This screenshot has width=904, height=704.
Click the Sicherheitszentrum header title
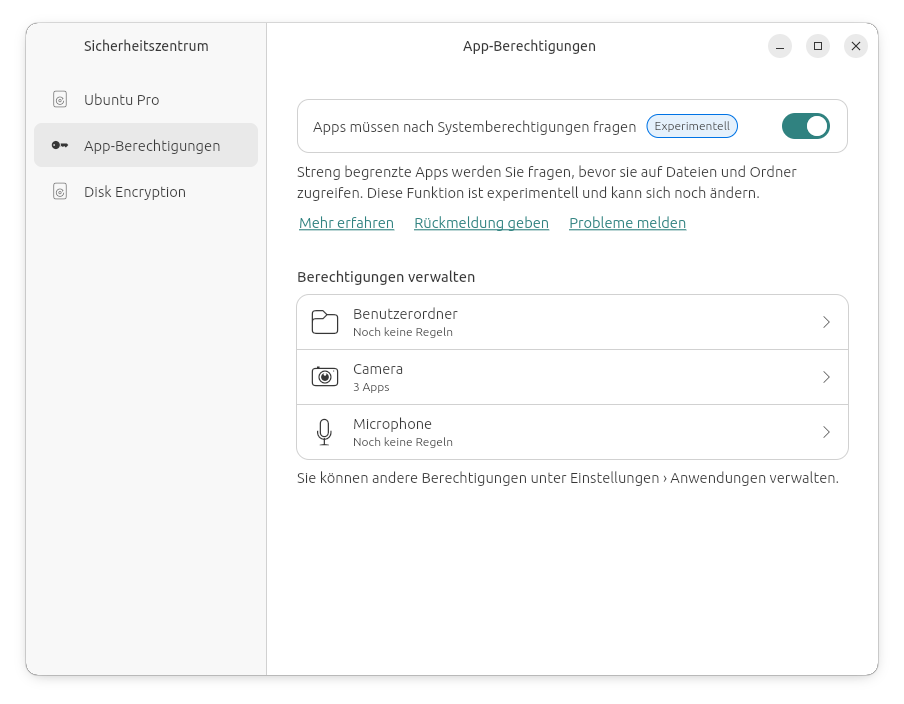(x=146, y=45)
